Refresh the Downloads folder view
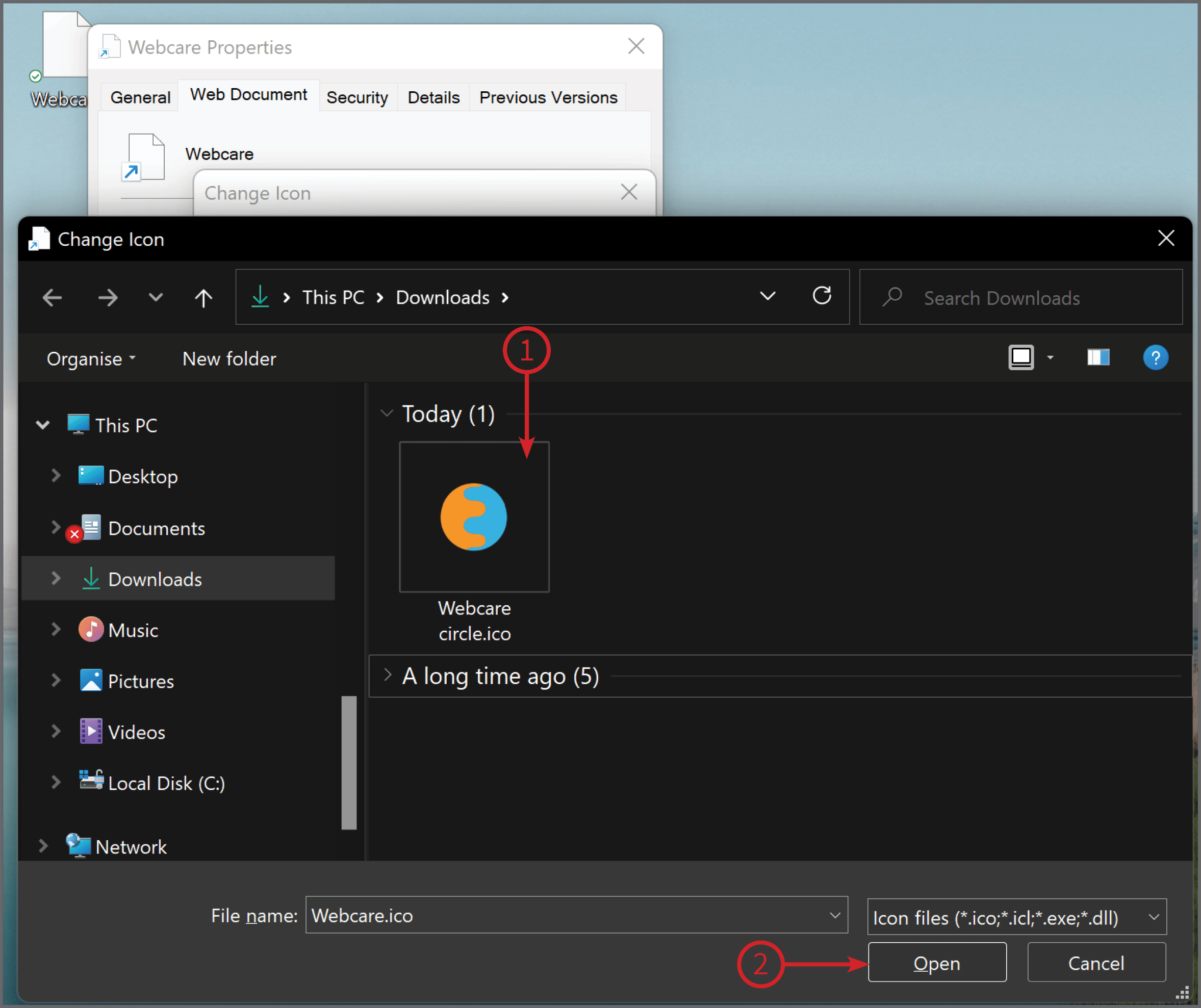 tap(821, 296)
